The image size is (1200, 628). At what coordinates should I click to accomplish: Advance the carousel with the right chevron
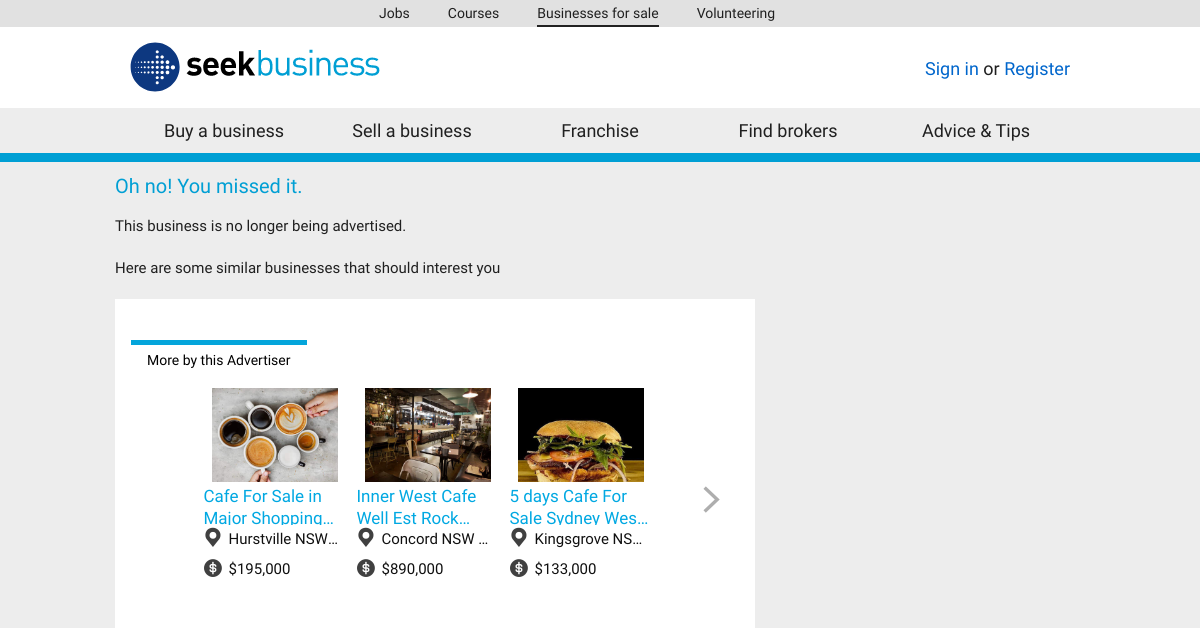coord(710,499)
